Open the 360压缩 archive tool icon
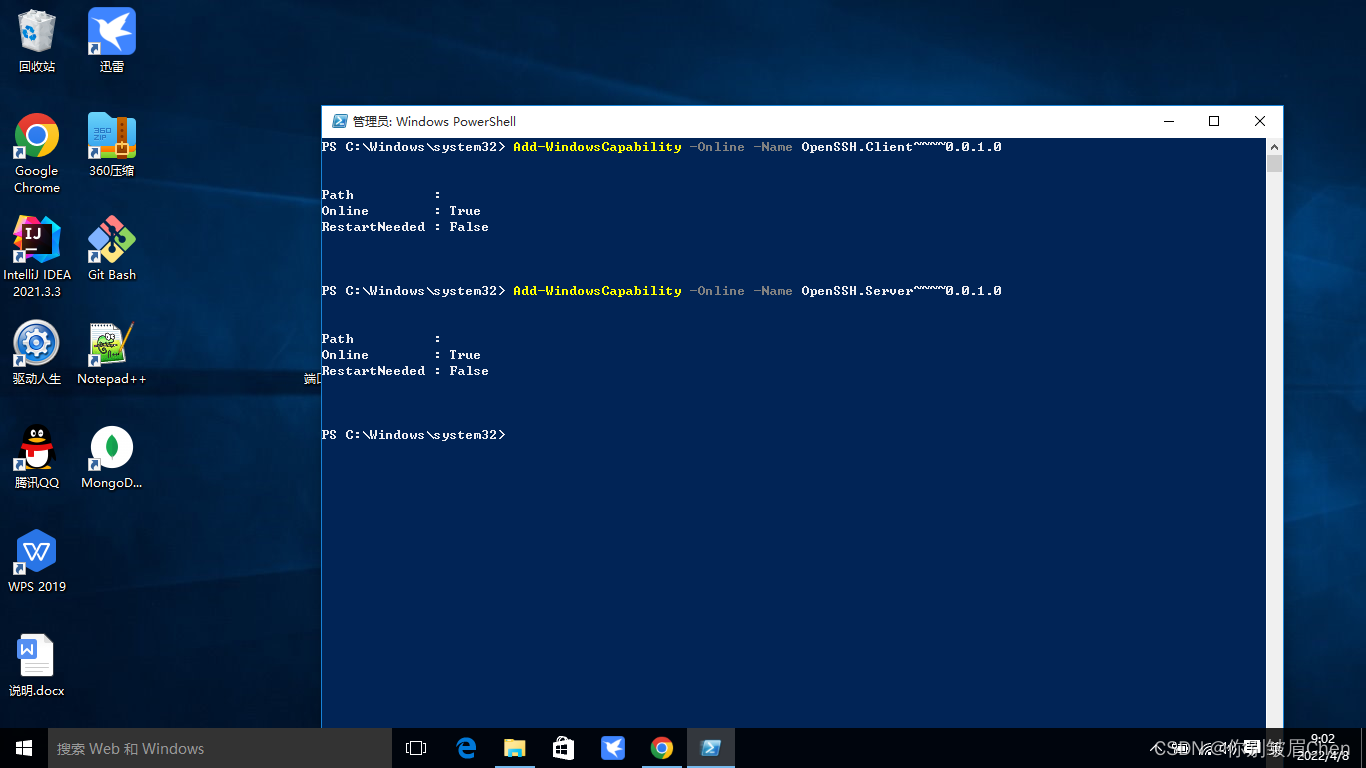The height and width of the screenshot is (768, 1366). [x=111, y=136]
